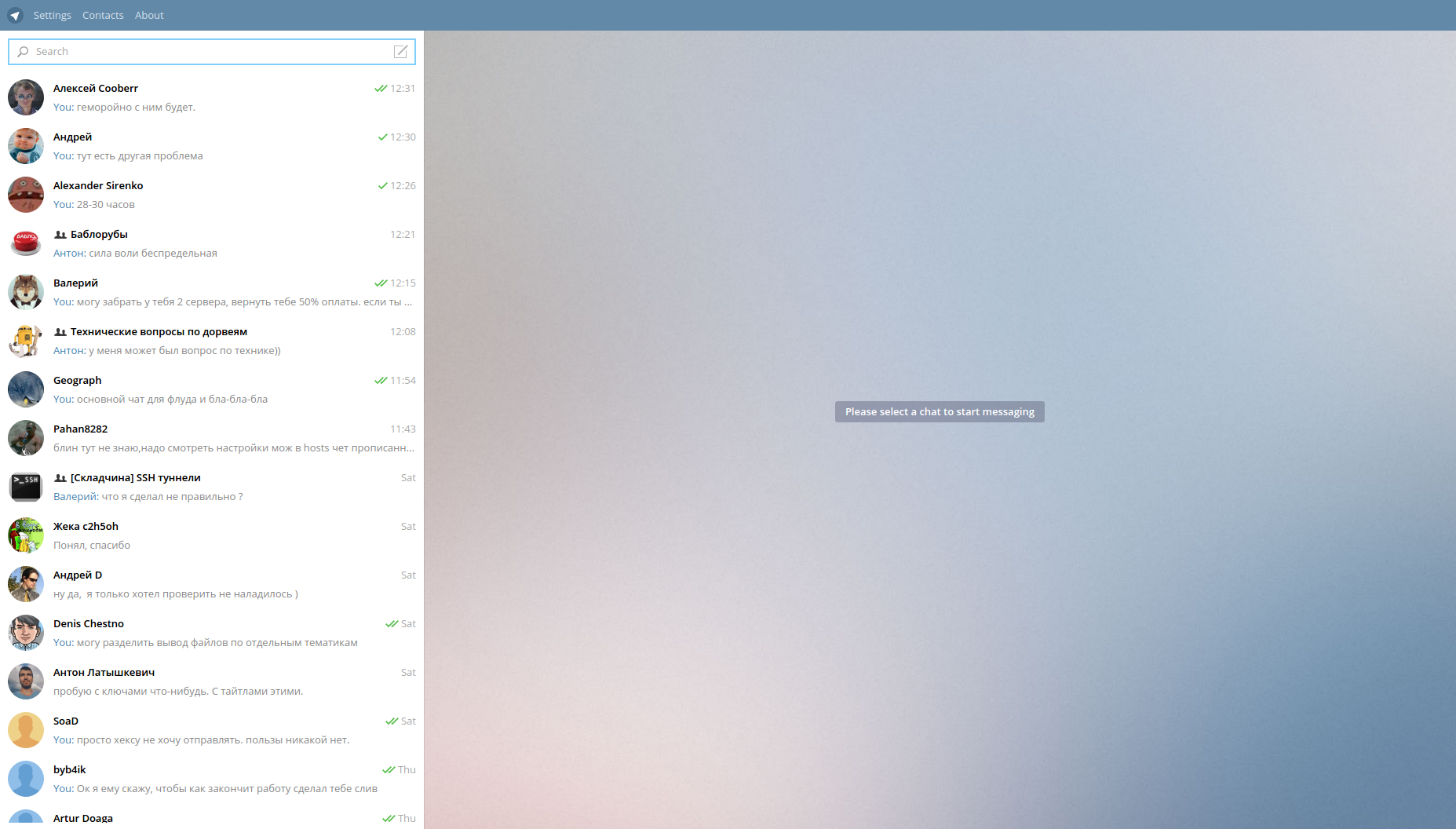Click the compose new message icon
1456x829 pixels.
400,52
